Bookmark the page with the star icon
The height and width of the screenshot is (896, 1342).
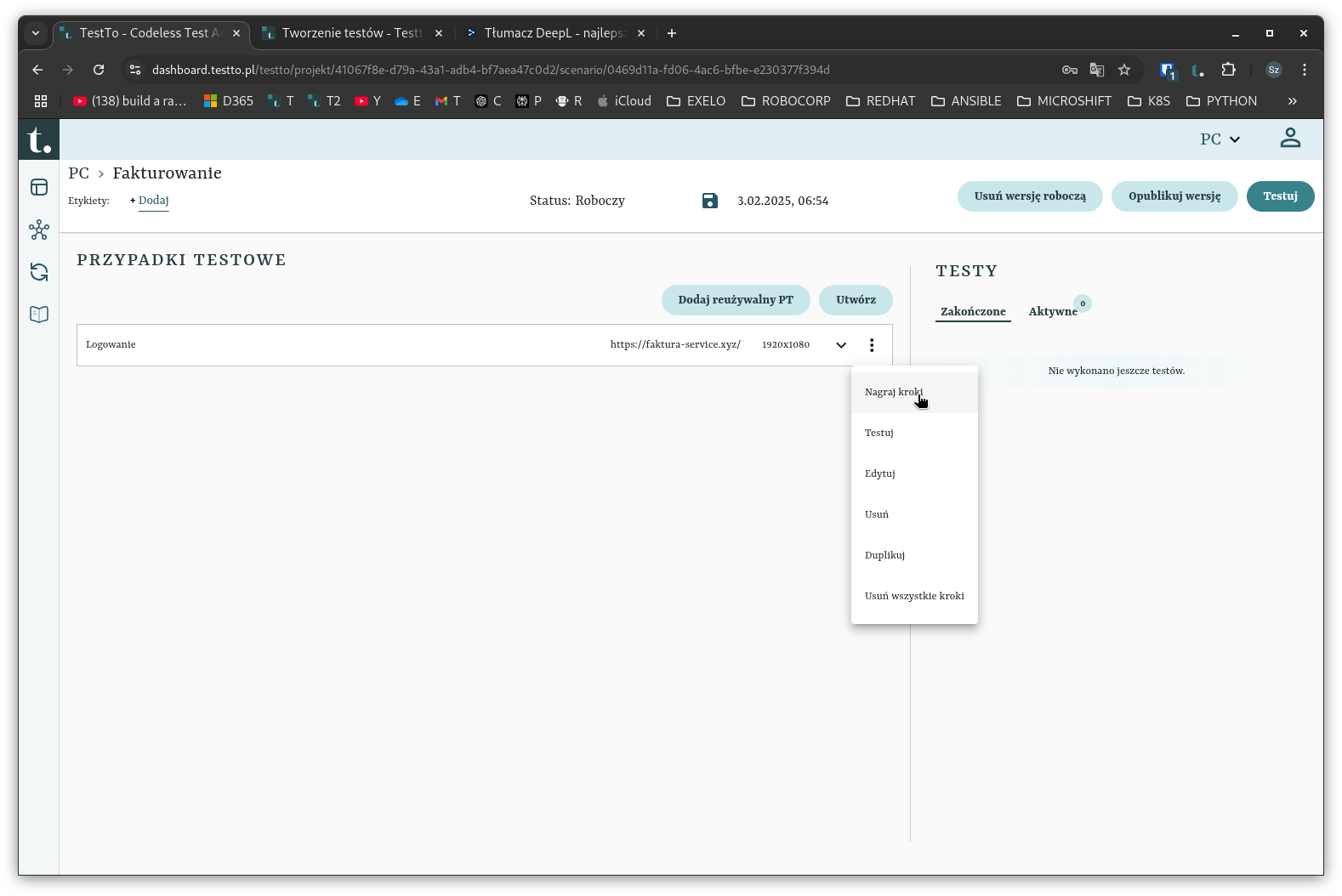pos(1124,70)
